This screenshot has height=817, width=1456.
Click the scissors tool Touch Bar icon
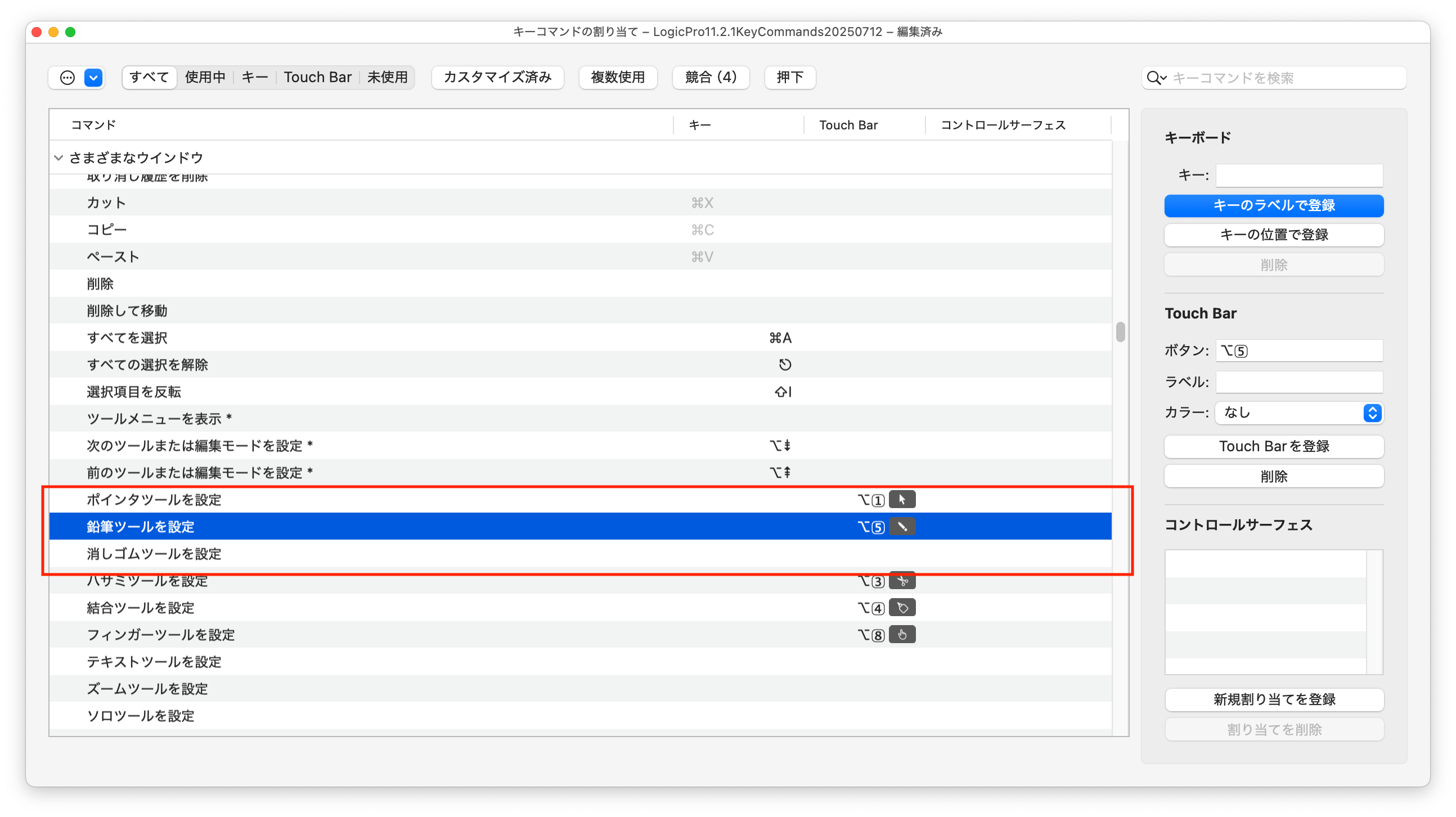click(902, 581)
